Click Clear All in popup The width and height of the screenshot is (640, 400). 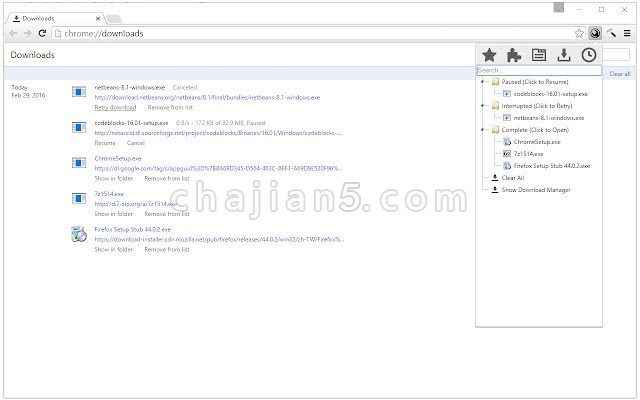coord(513,178)
